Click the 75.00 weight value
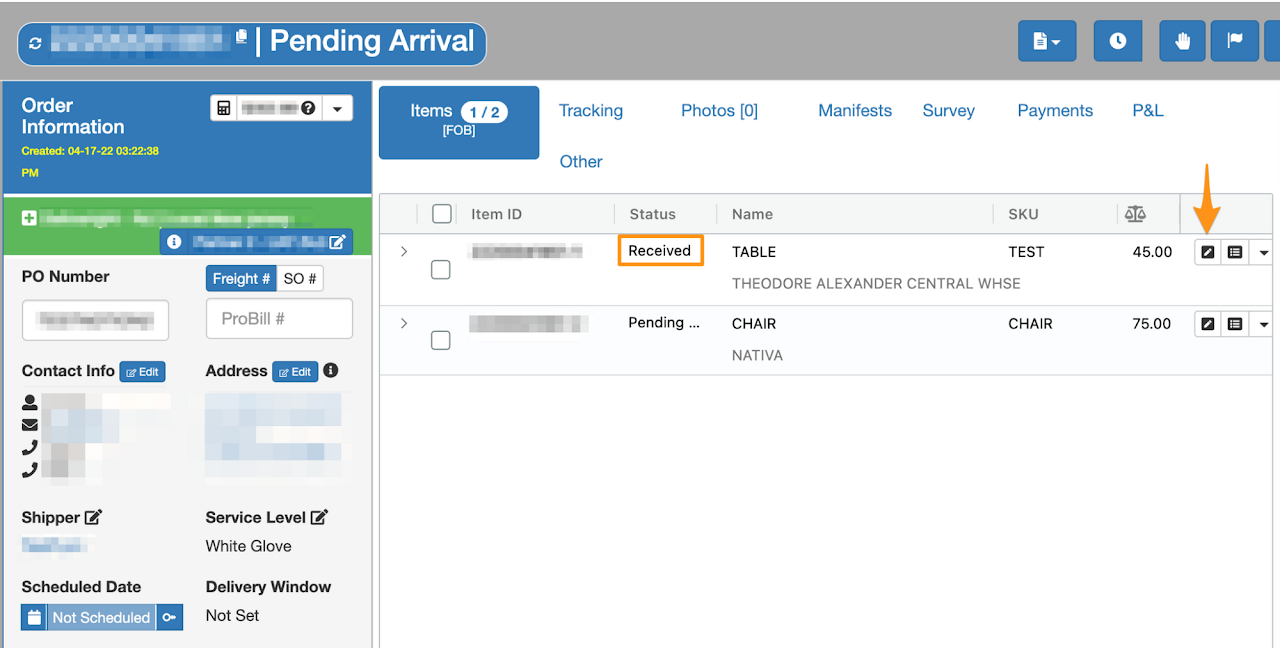This screenshot has height=648, width=1280. [x=1152, y=324]
